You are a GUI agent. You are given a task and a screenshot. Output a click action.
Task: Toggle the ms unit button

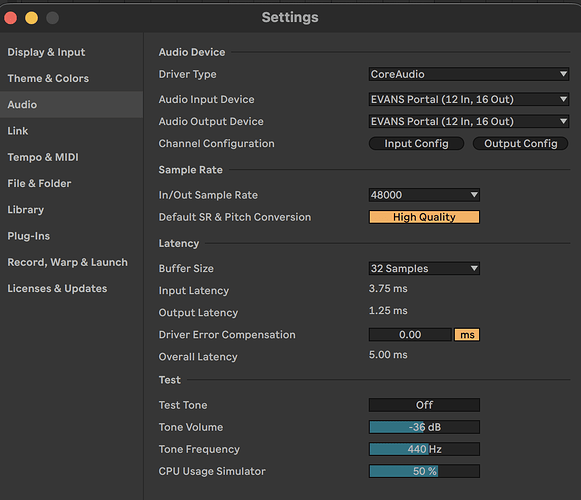[x=467, y=335]
